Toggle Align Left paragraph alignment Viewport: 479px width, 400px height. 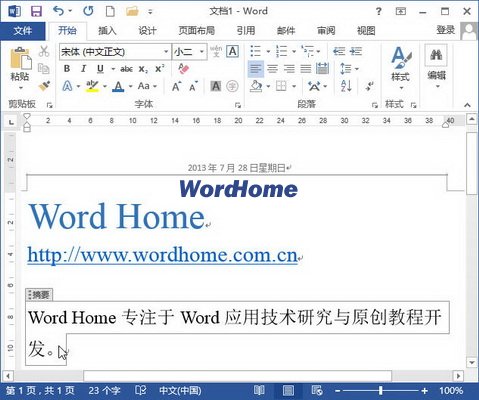click(256, 69)
